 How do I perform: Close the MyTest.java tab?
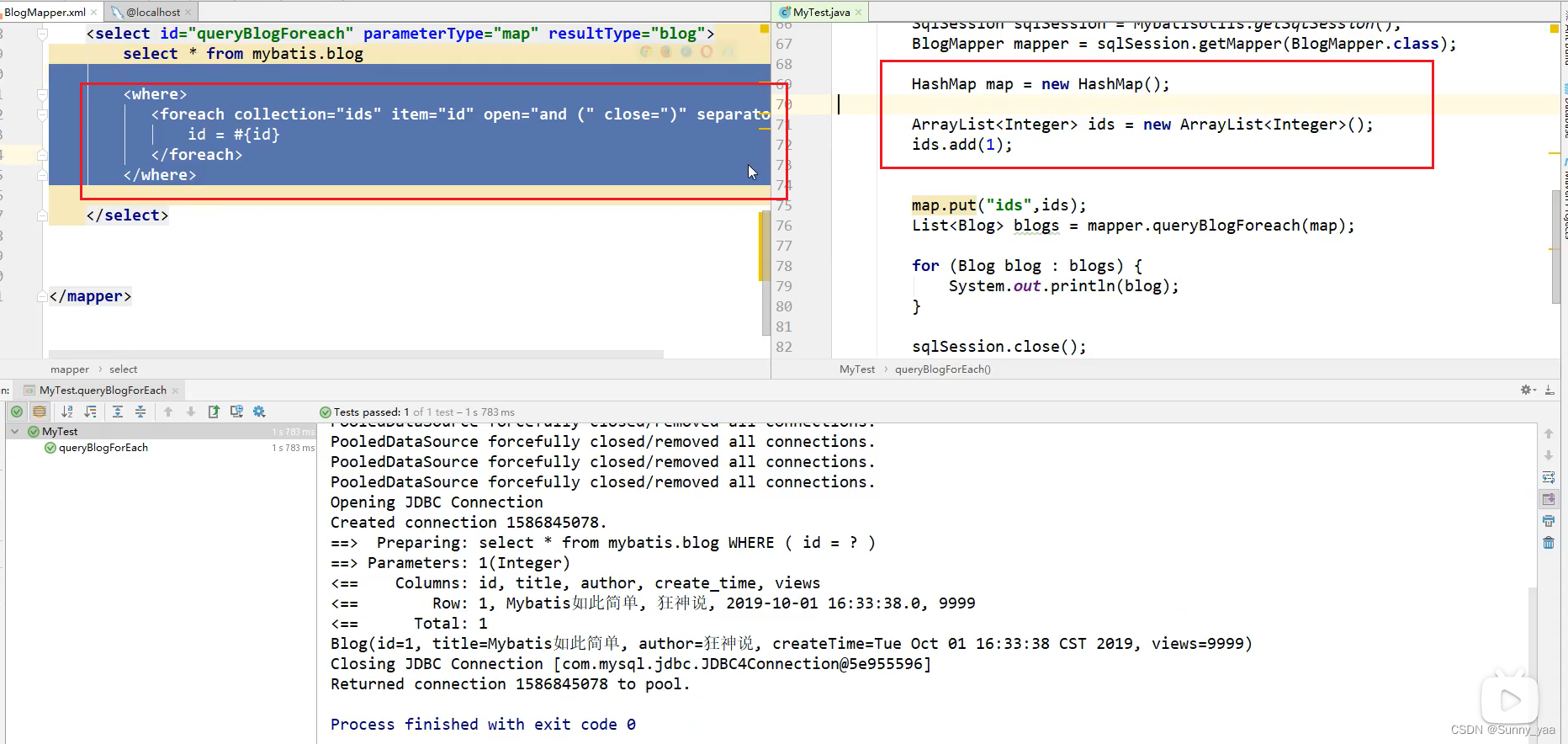(x=858, y=12)
